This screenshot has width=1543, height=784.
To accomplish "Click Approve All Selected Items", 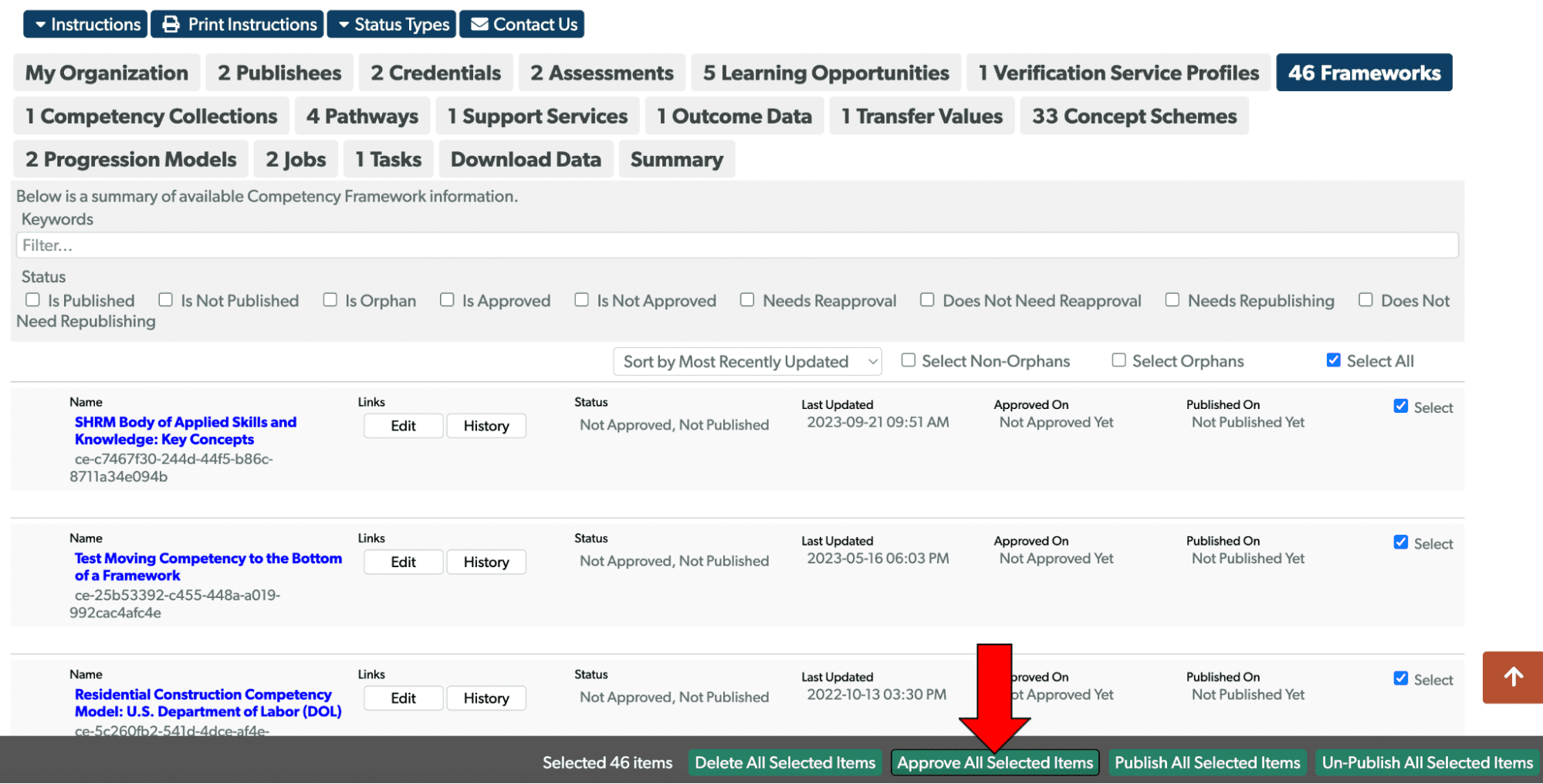I will pos(995,762).
